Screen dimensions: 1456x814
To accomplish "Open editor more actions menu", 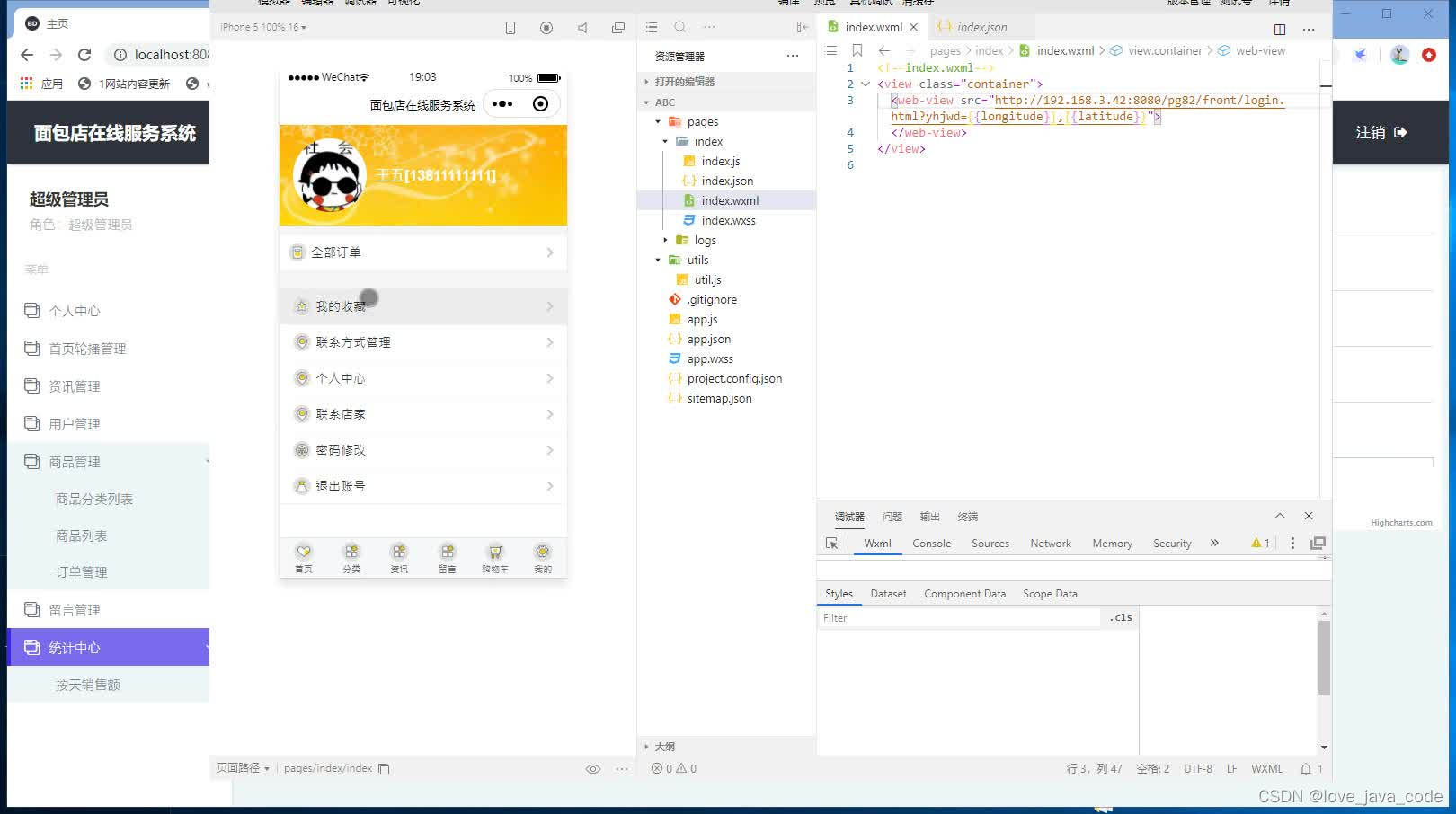I will (1309, 29).
